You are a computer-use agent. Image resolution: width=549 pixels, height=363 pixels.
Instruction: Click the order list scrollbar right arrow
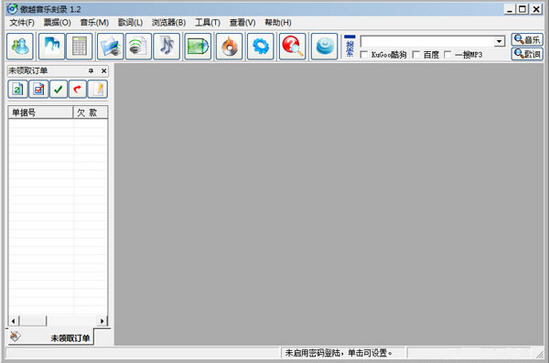102,321
